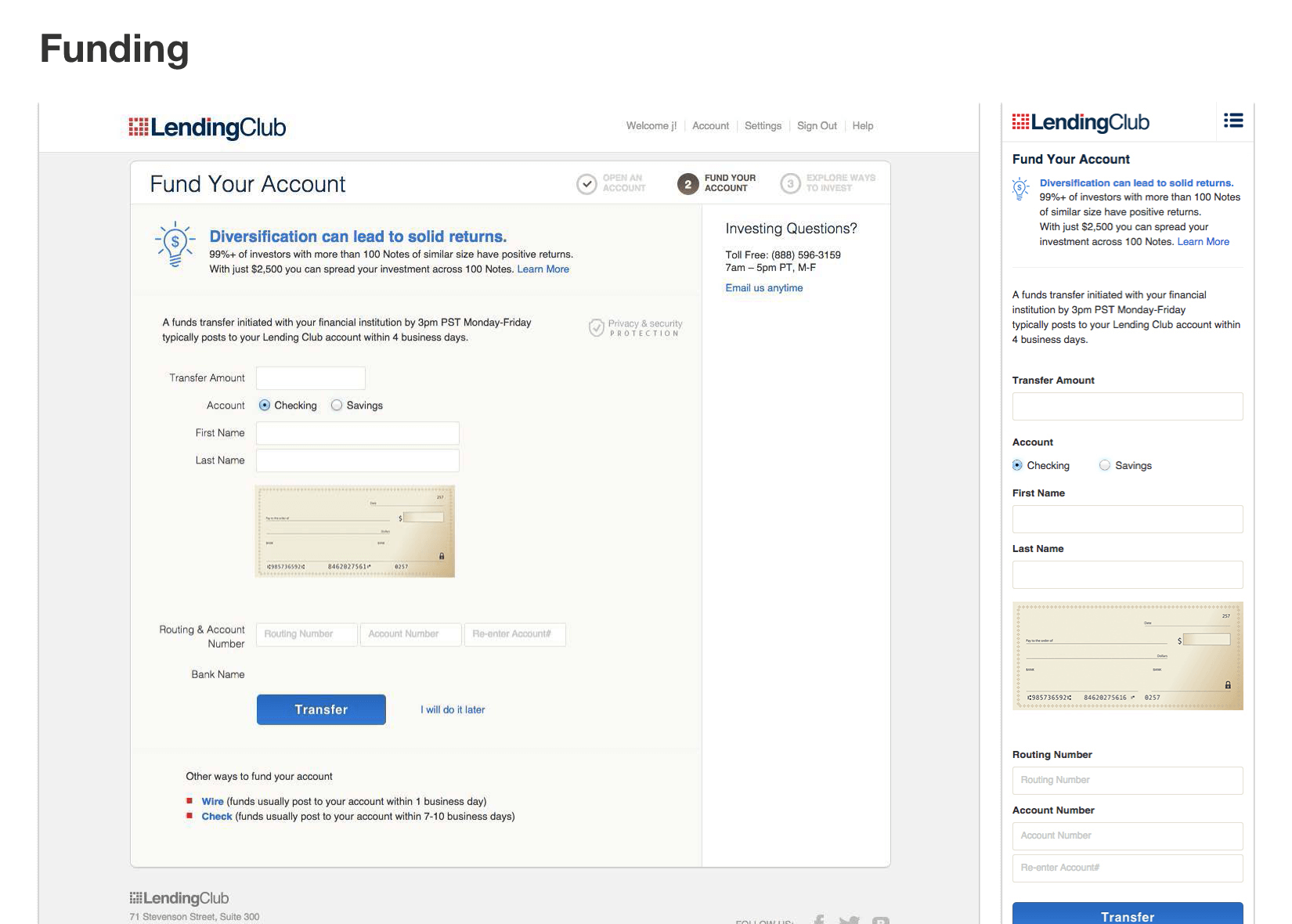1292x924 pixels.
Task: Click '71 Stevenson Street, Suite 300' footer address
Action: (x=194, y=917)
